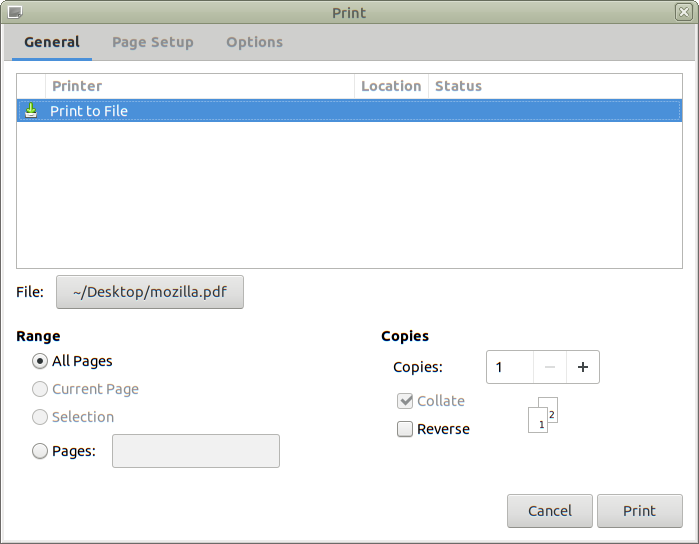Screen dimensions: 699x544
Task: Click the Pages range text field
Action: coord(196,451)
